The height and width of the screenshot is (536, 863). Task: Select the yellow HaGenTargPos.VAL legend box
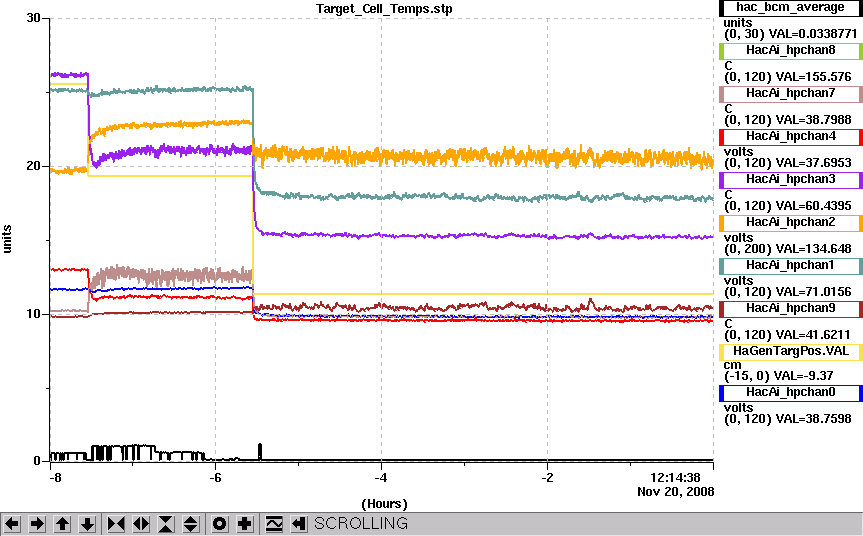pyautogui.click(x=790, y=352)
